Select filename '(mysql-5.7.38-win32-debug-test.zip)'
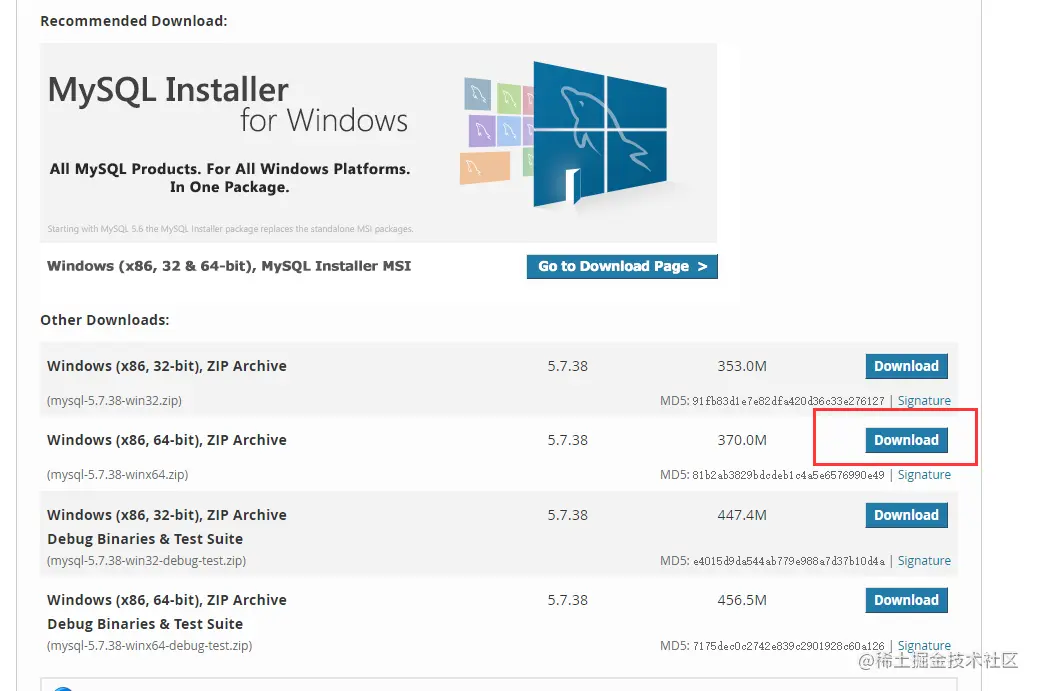The height and width of the screenshot is (691, 1039). click(x=146, y=561)
